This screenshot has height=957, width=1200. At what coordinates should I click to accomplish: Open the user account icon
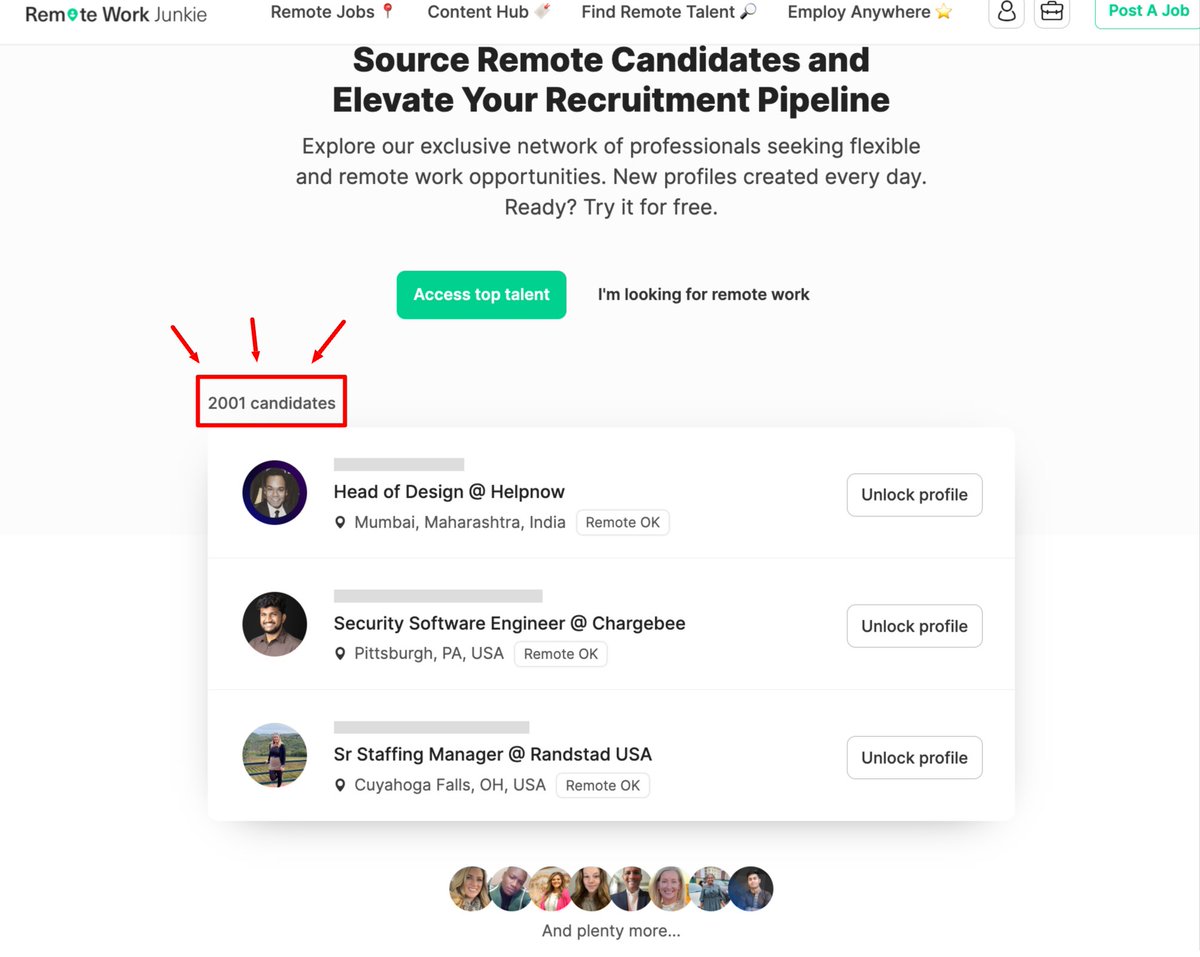(x=1006, y=11)
